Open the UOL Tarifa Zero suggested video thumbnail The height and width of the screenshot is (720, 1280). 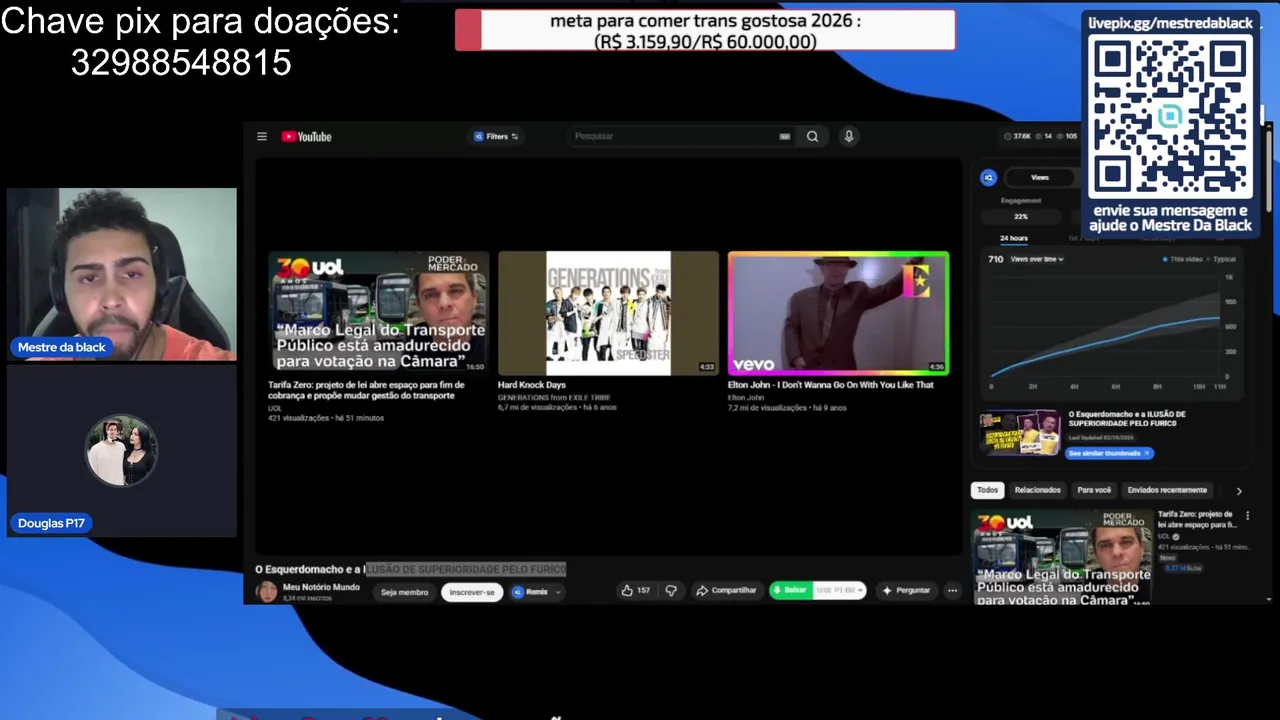tap(378, 313)
